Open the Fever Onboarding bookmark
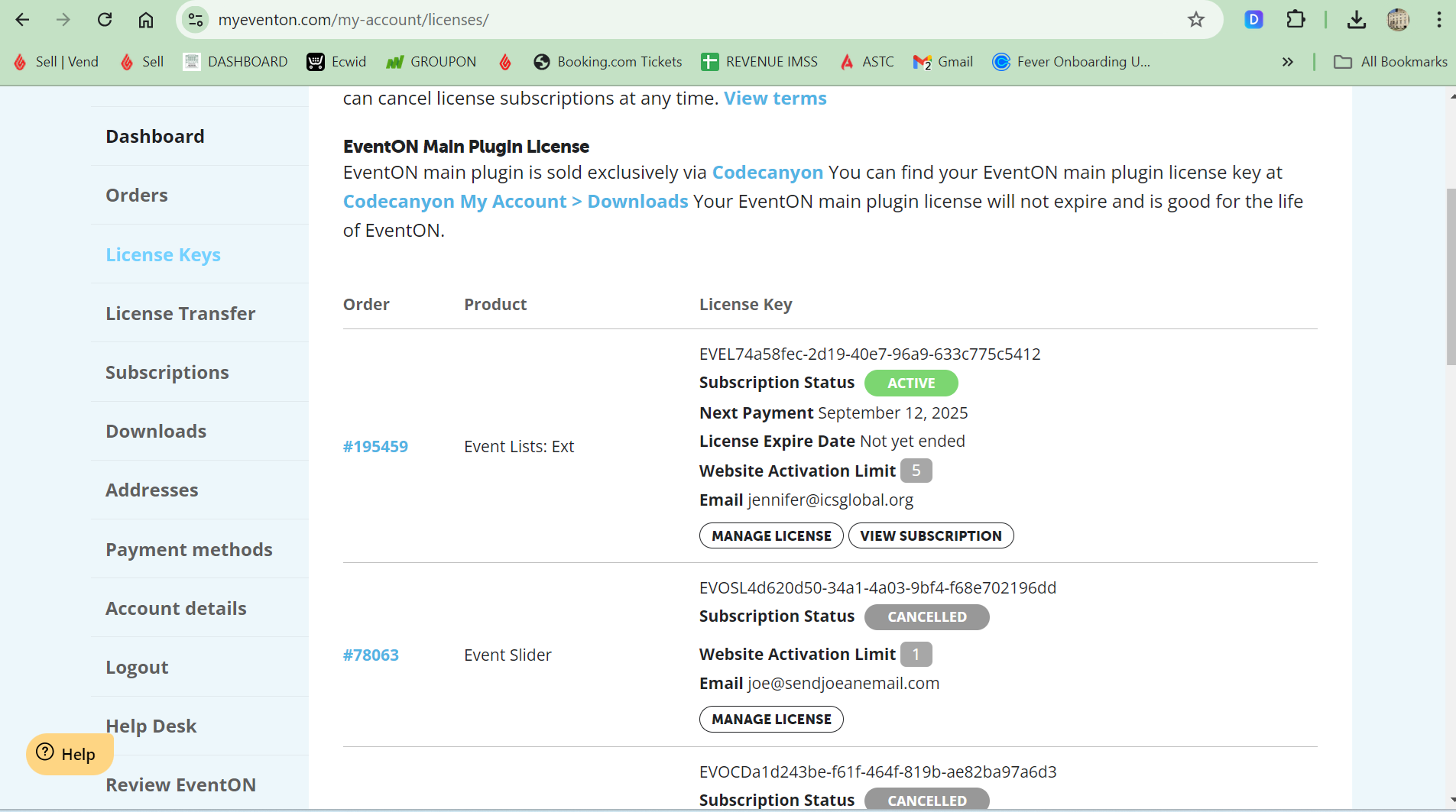 point(1071,62)
